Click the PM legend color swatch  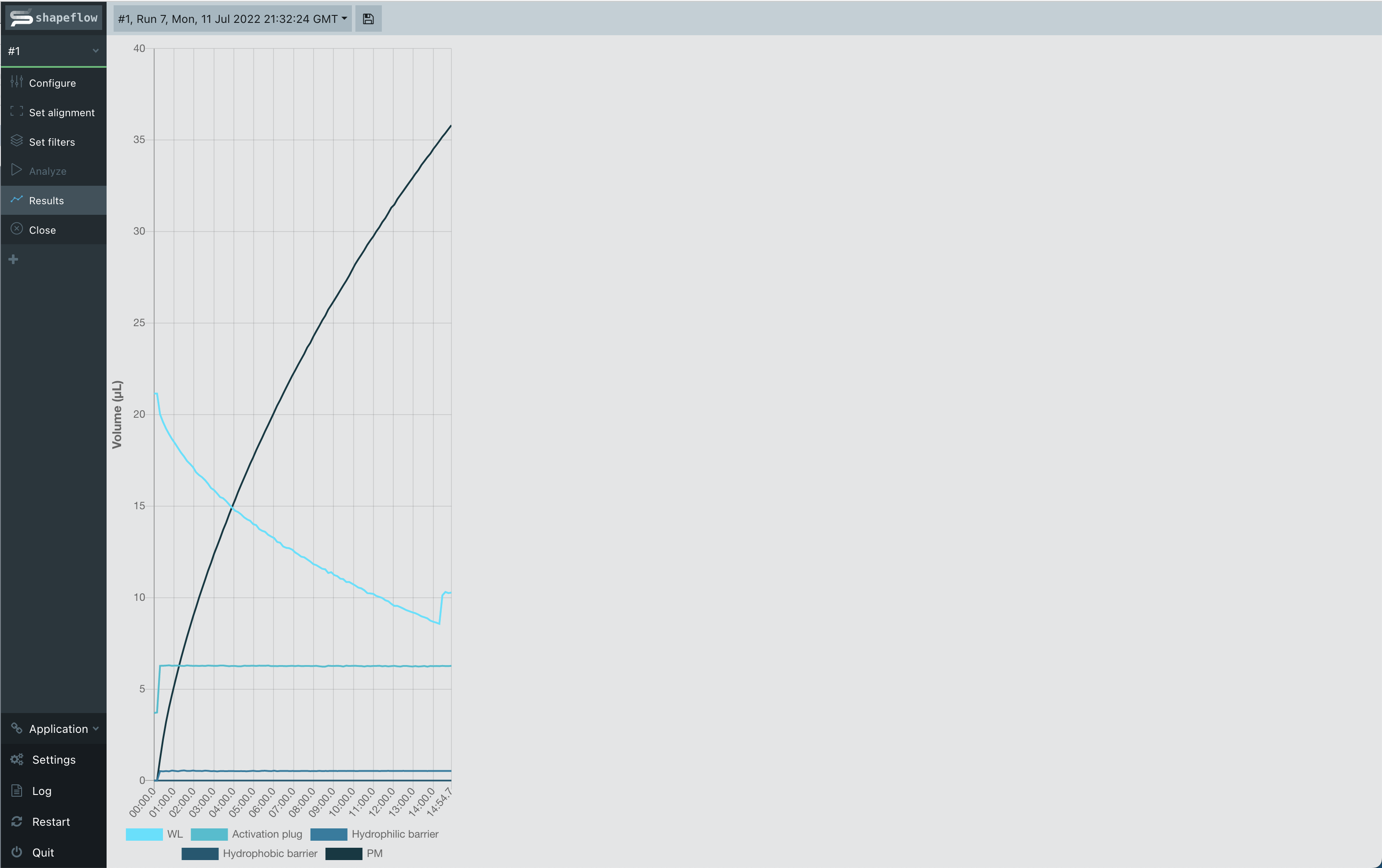click(343, 853)
